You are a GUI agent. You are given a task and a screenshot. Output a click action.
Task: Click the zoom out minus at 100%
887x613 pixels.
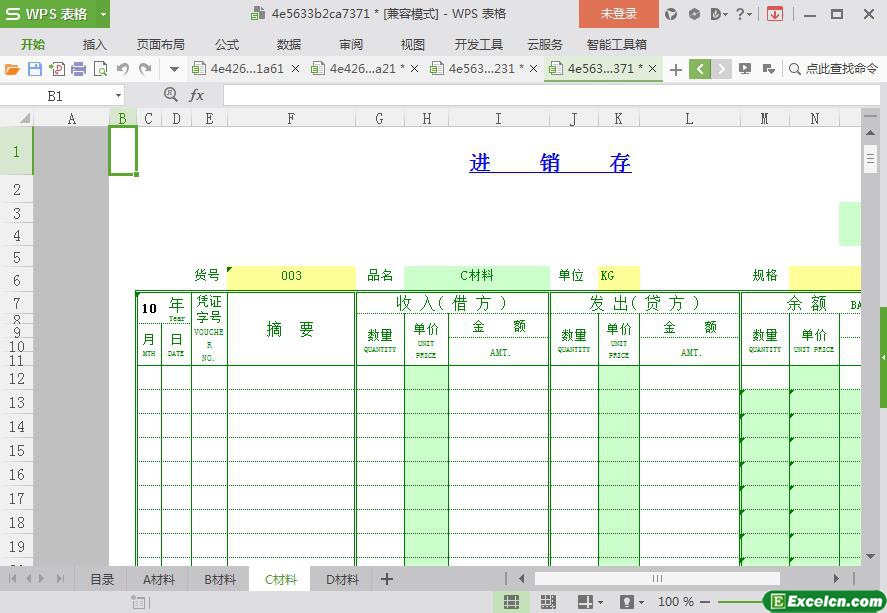coord(705,602)
